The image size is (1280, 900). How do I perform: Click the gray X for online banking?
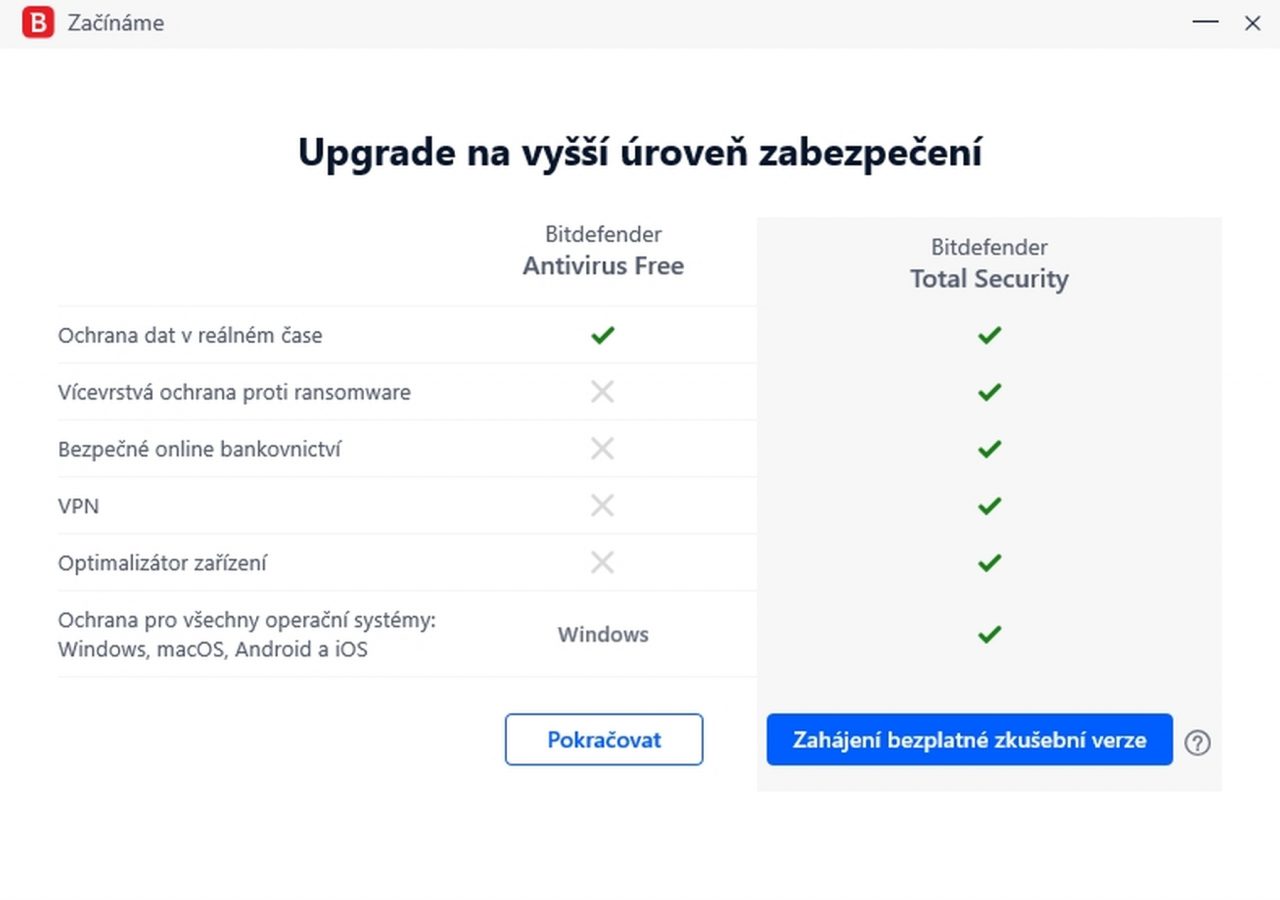coord(602,449)
